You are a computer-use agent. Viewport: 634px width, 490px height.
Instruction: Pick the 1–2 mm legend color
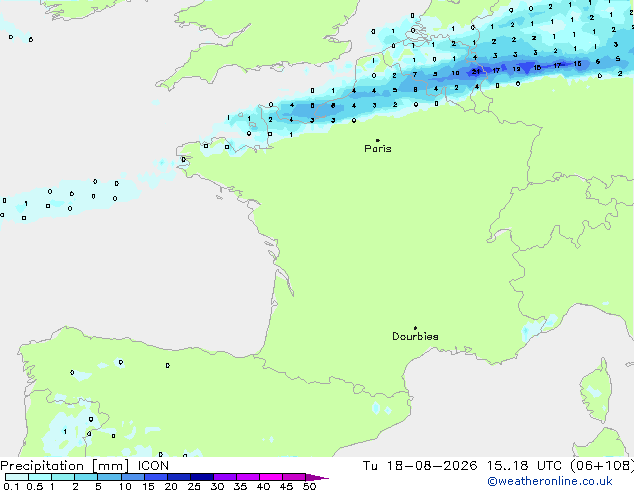63,477
